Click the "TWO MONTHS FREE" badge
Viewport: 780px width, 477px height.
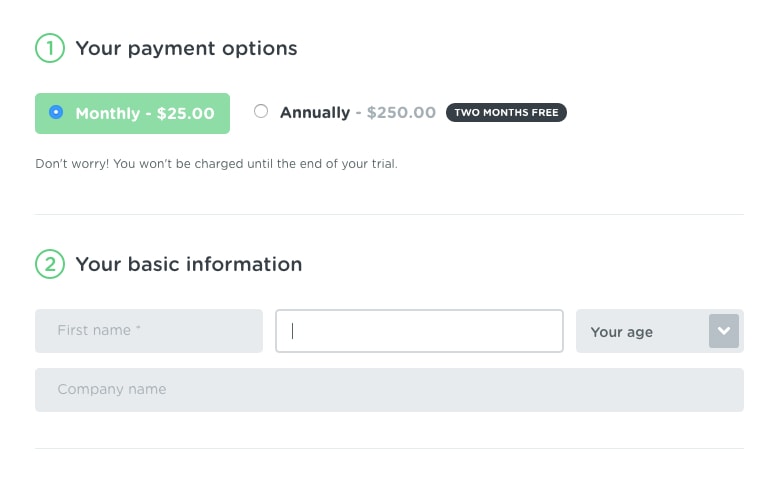(x=506, y=113)
